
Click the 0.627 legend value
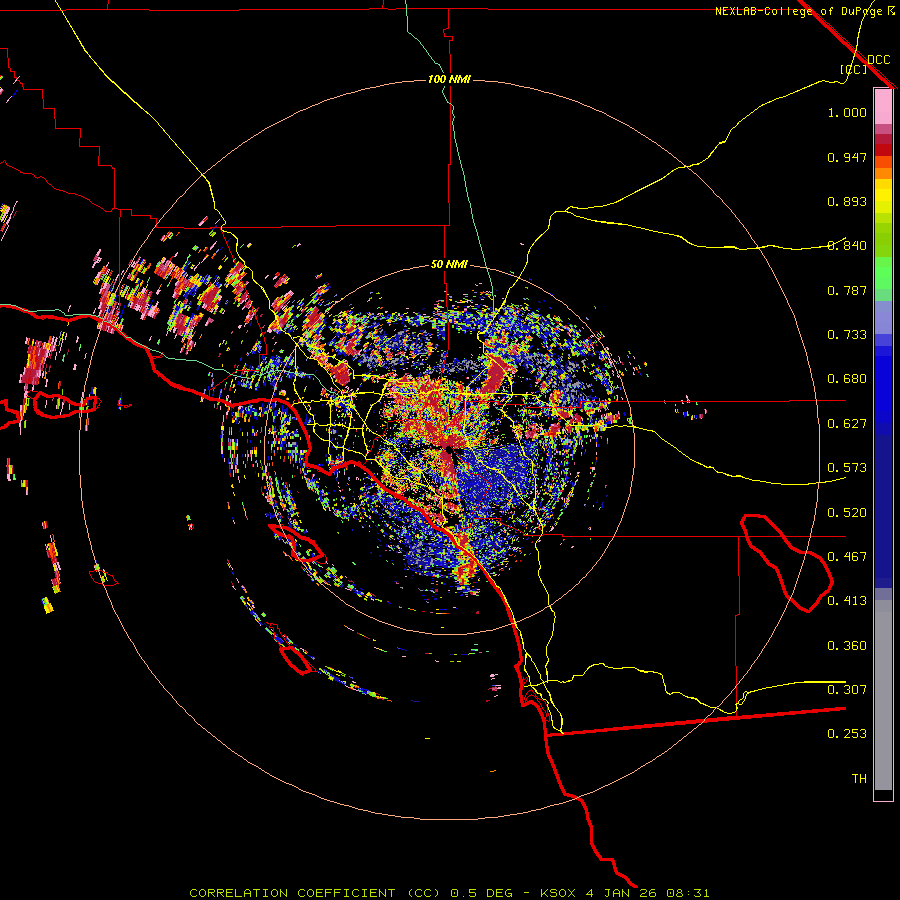coord(847,424)
